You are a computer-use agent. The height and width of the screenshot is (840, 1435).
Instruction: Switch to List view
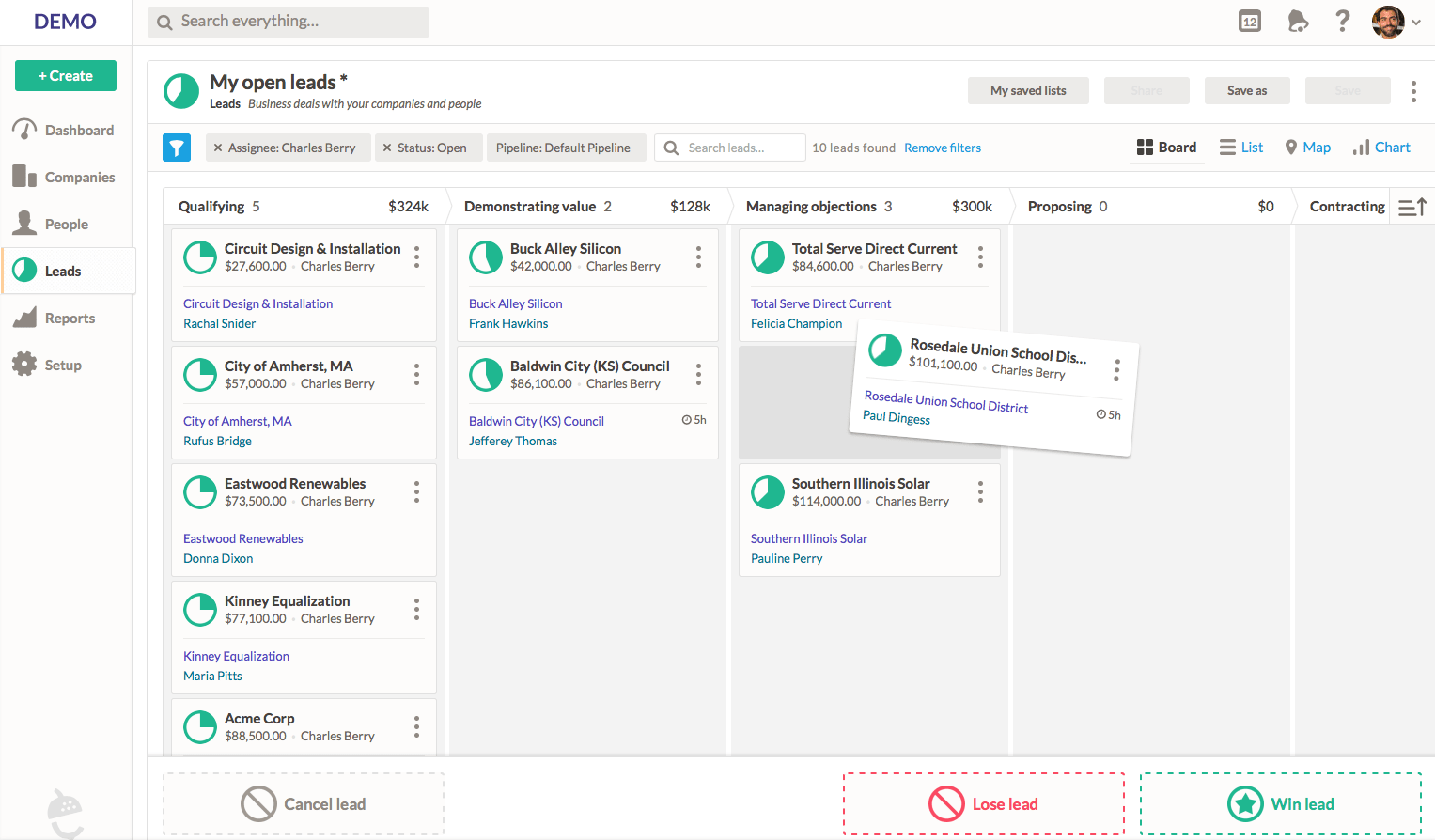pos(1241,148)
